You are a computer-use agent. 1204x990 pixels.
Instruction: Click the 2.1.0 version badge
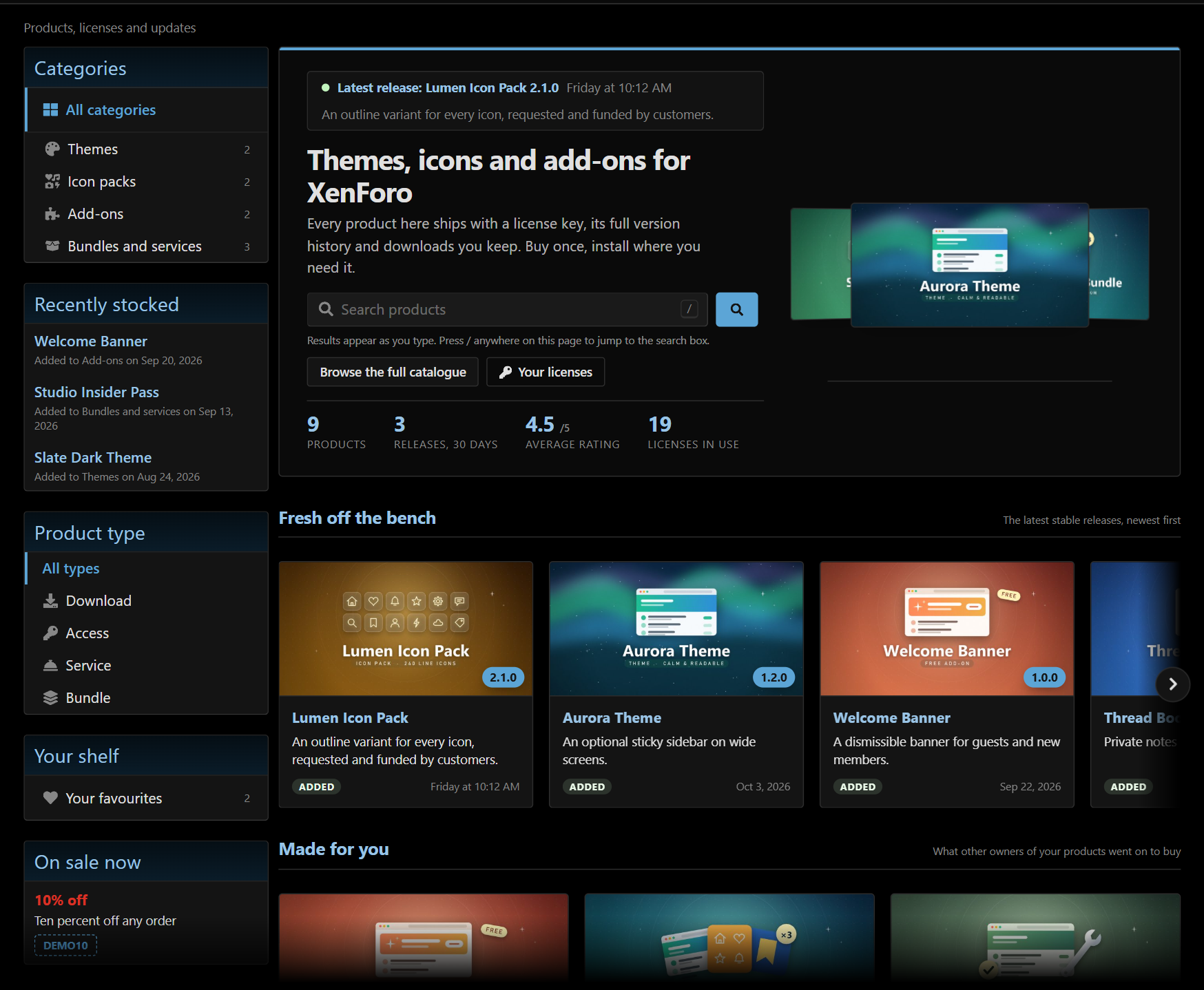click(x=503, y=677)
